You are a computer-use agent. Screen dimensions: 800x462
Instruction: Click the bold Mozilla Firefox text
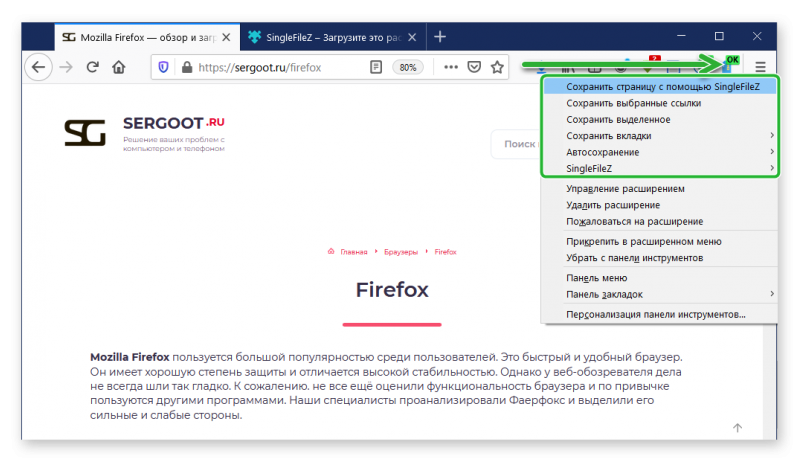(x=130, y=357)
